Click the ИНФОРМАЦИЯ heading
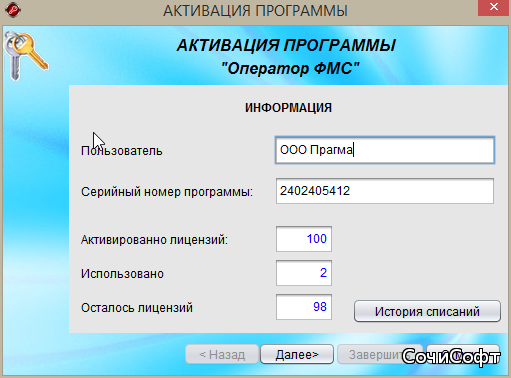The width and height of the screenshot is (511, 378). point(288,108)
